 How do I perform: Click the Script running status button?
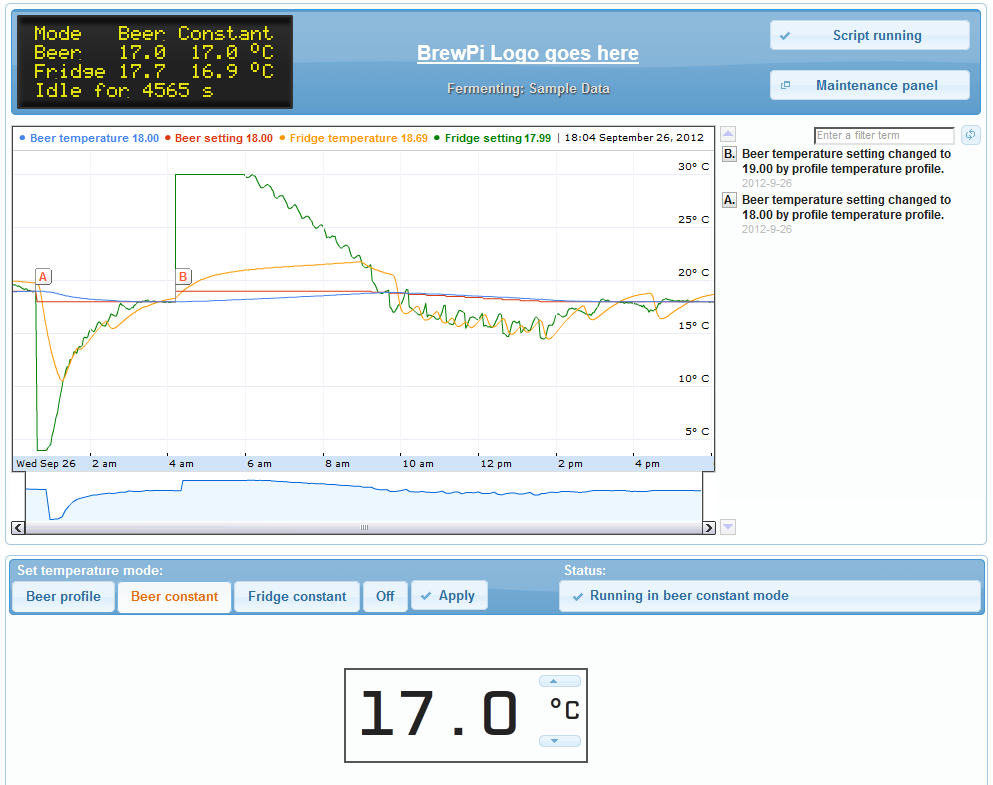click(870, 35)
